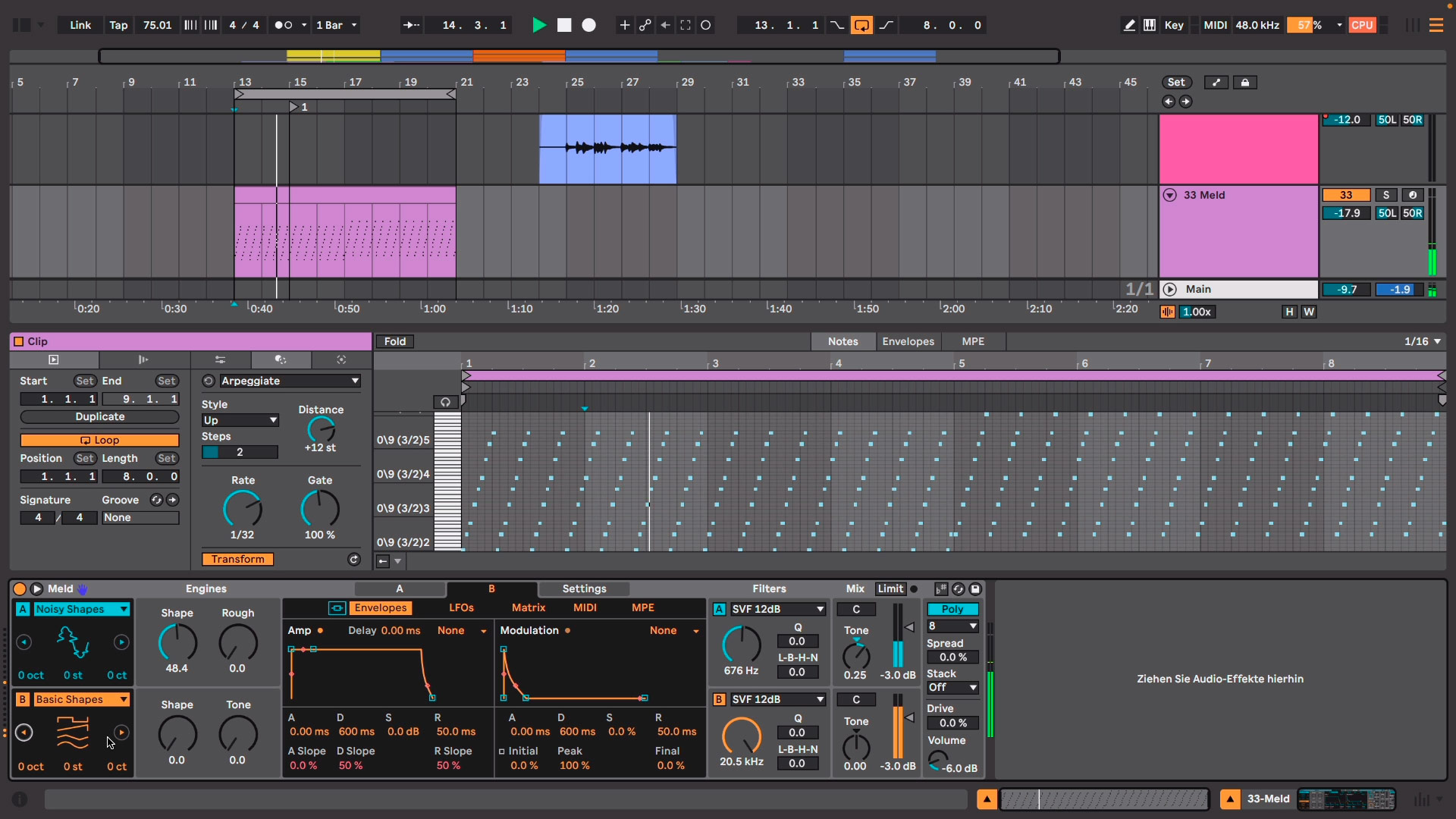
Task: Click the Groove hot-swap icon
Action: pos(156,500)
